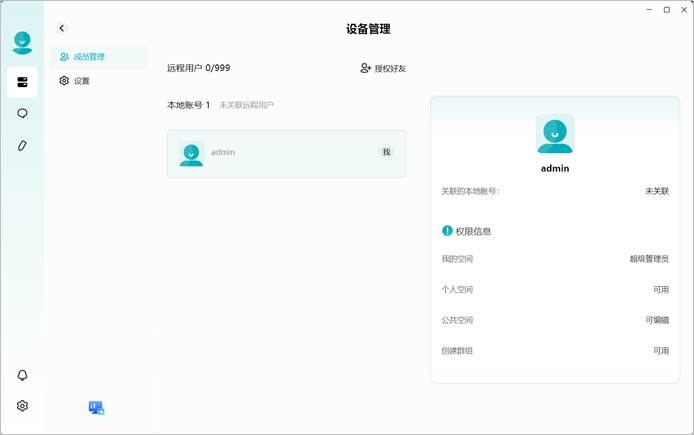Viewport: 694px width, 435px height.
Task: Click the back arrow icon
Action: (x=62, y=28)
